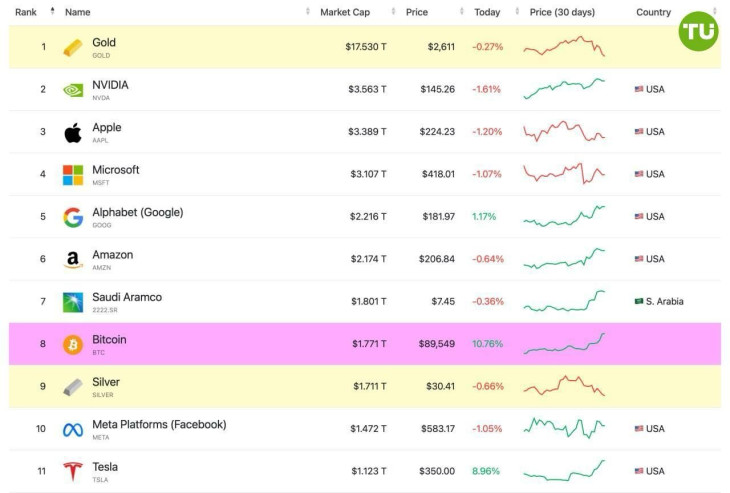The width and height of the screenshot is (730, 493).
Task: Click the Price column header
Action: pos(417,12)
